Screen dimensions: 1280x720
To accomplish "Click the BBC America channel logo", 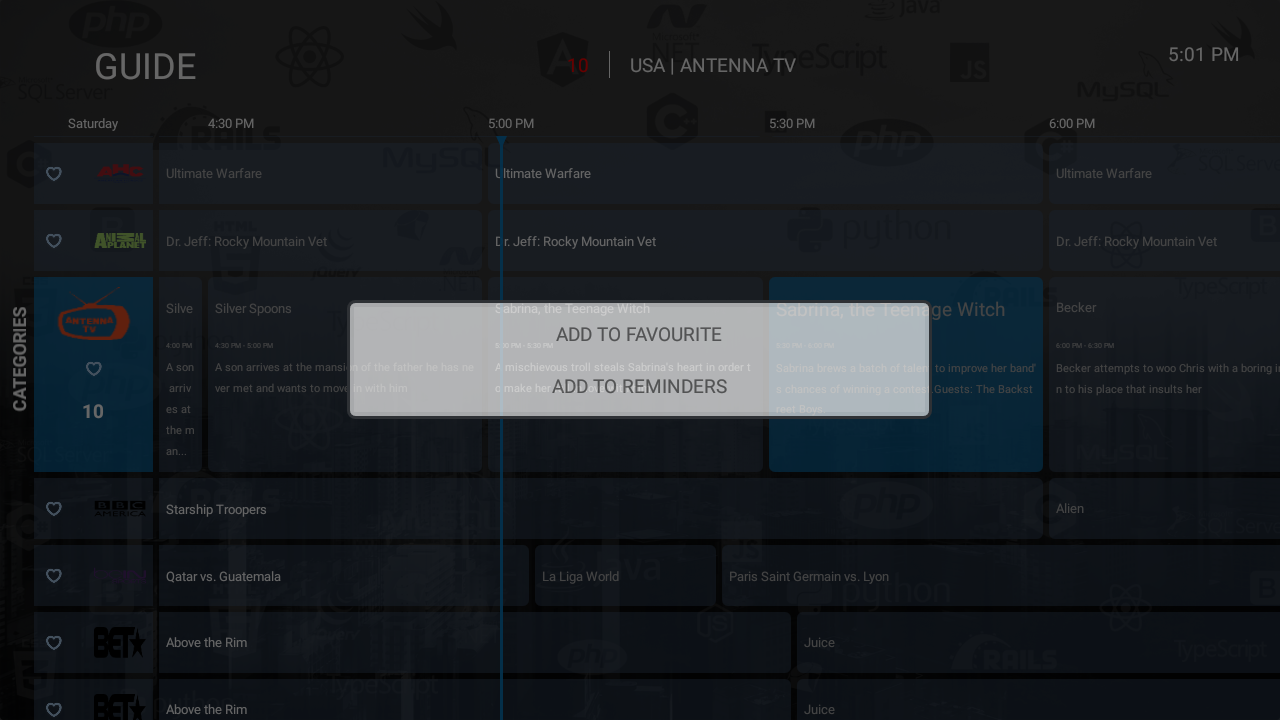I will coord(120,509).
